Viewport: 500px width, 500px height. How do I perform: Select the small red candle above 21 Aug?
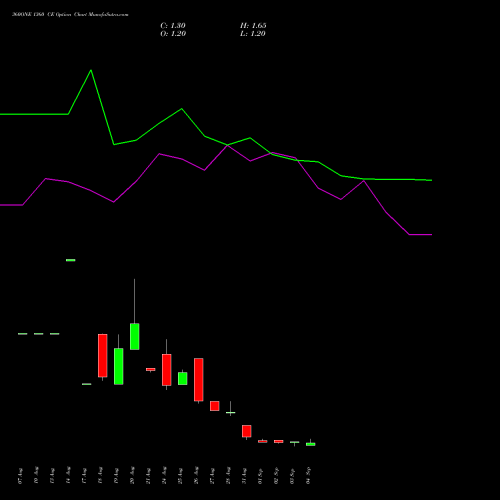(151, 369)
